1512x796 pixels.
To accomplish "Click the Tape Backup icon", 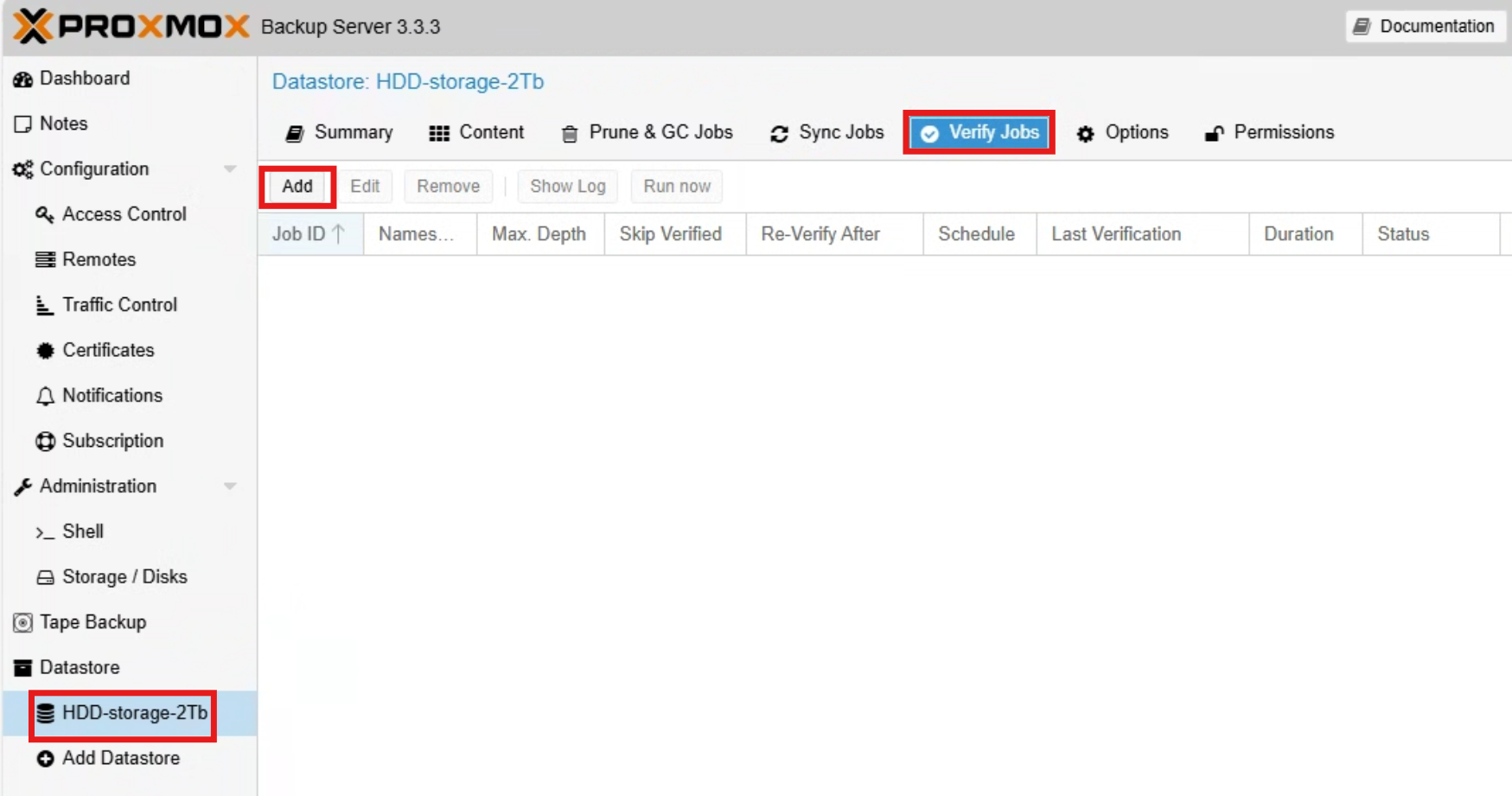I will pyautogui.click(x=23, y=622).
